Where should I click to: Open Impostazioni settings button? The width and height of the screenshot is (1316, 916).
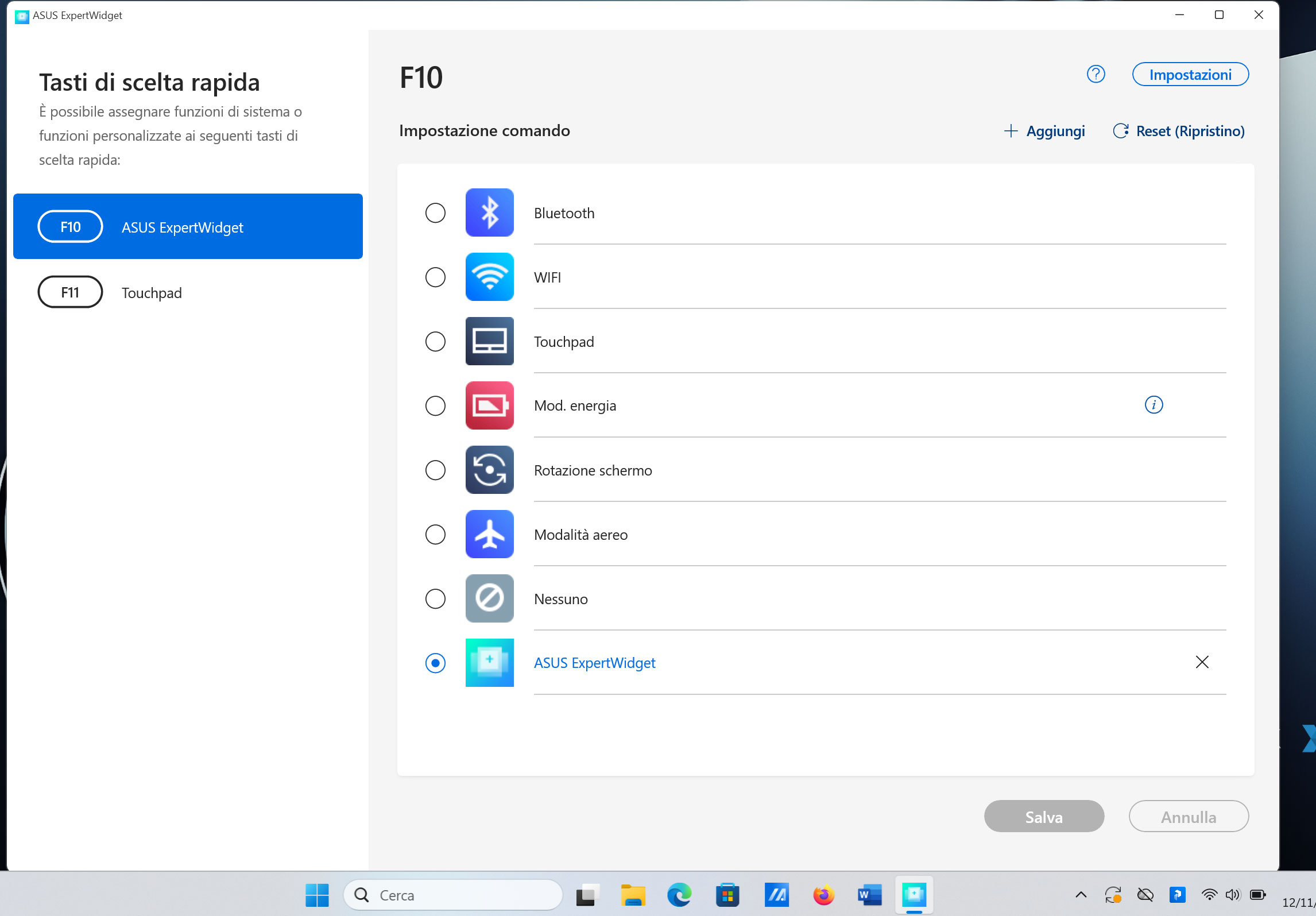pyautogui.click(x=1190, y=75)
